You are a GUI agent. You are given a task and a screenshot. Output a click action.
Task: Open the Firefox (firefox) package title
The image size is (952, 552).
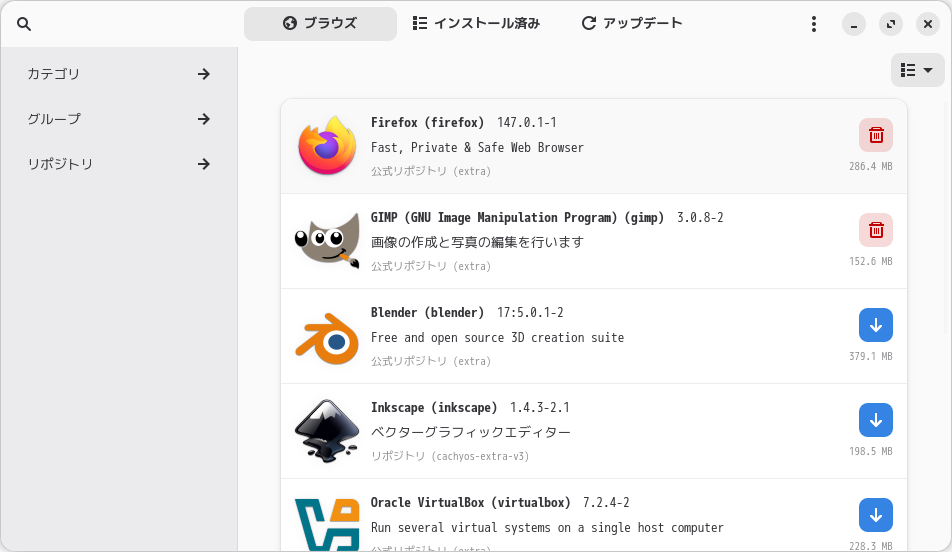[427, 123]
